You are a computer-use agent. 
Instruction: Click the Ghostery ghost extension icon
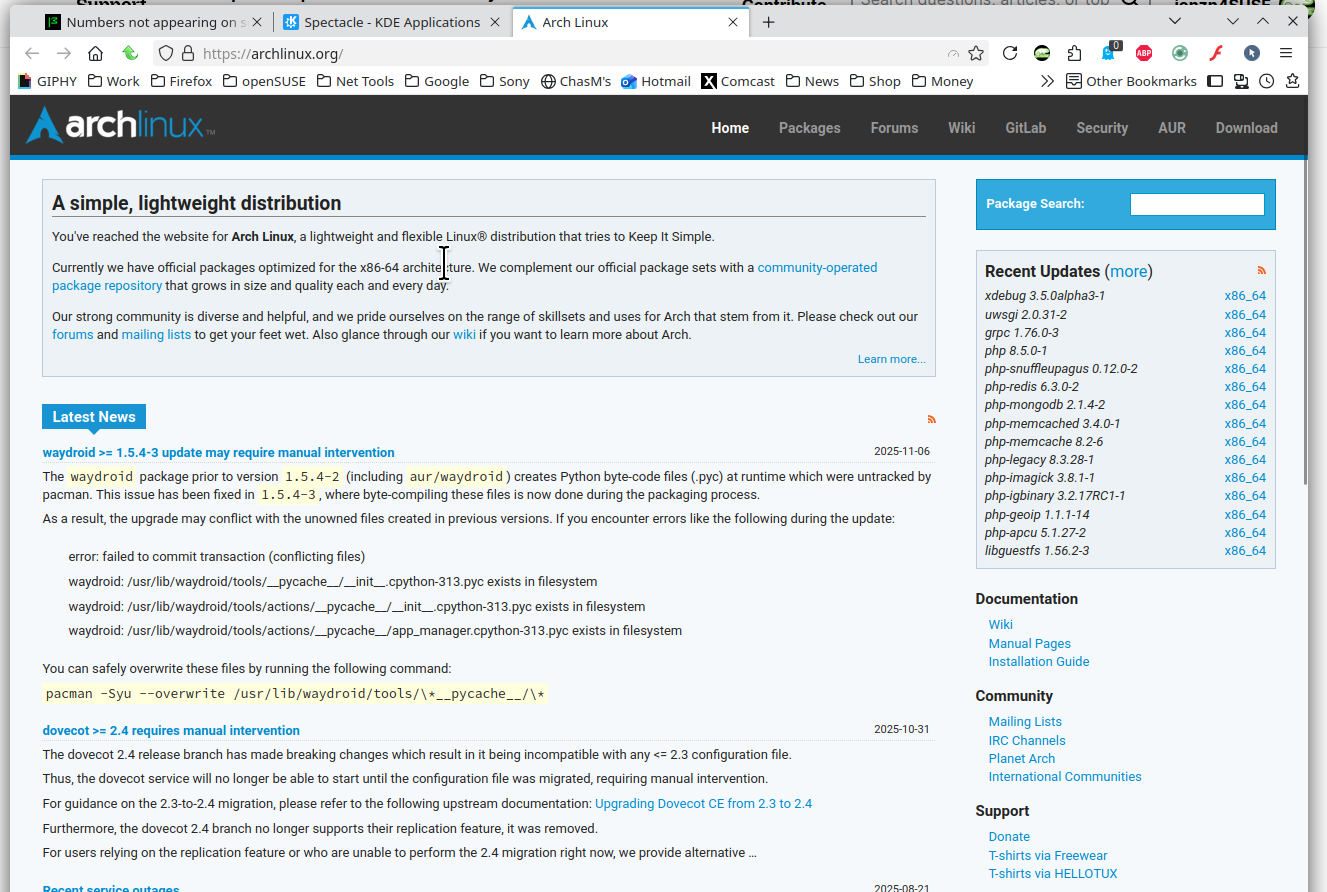coord(1108,54)
